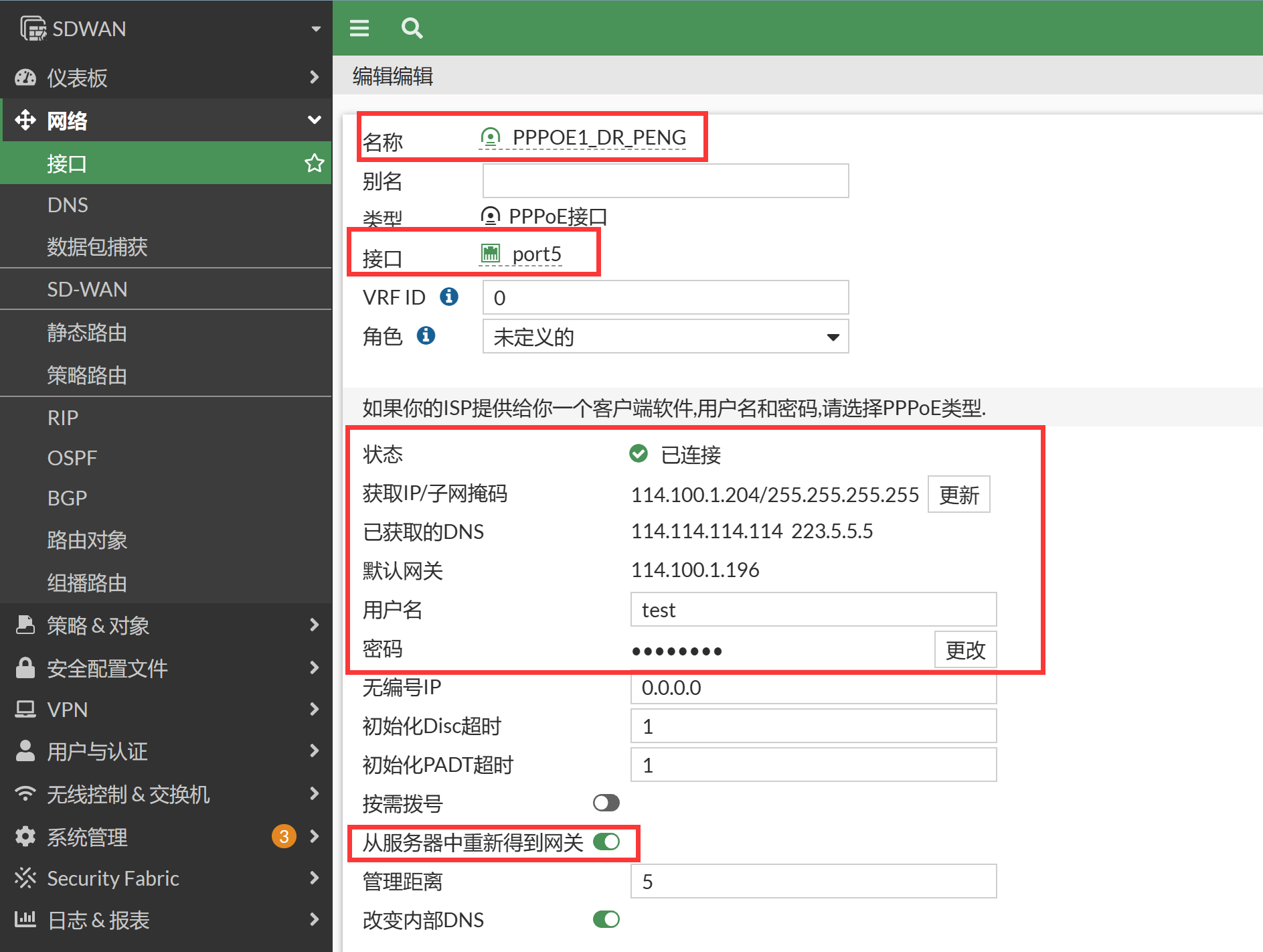Expand the SDWAN device dropdown
Screen dimensions: 1263x952
(x=316, y=29)
